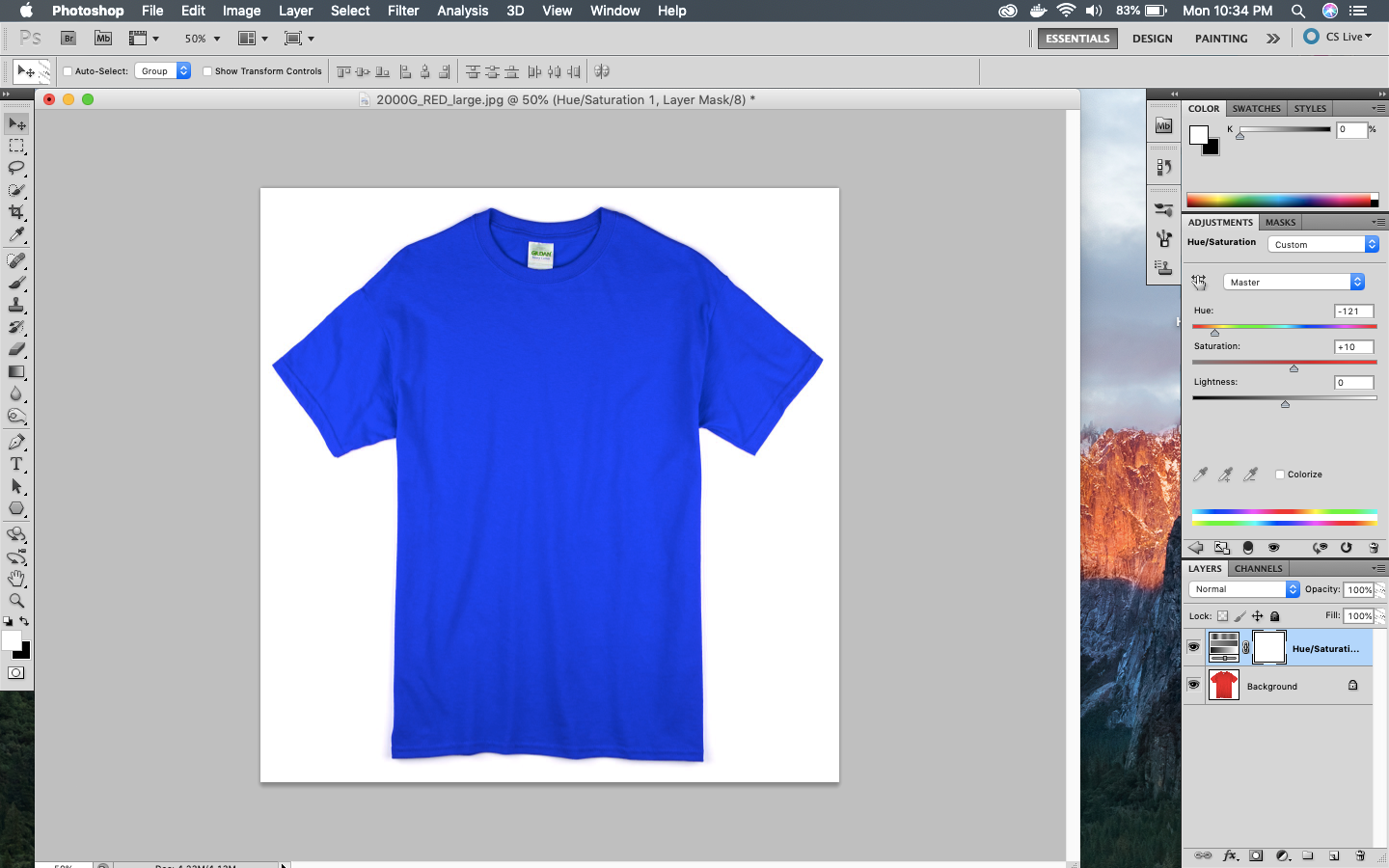Select the Horizontal Type tool
Screen dimensions: 1389x868
(x=16, y=464)
